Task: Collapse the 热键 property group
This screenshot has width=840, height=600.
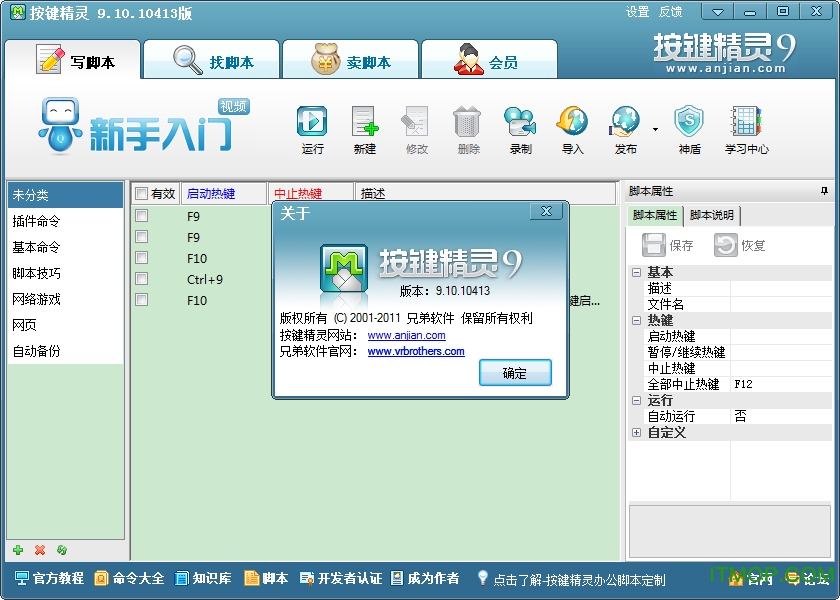Action: coord(636,320)
